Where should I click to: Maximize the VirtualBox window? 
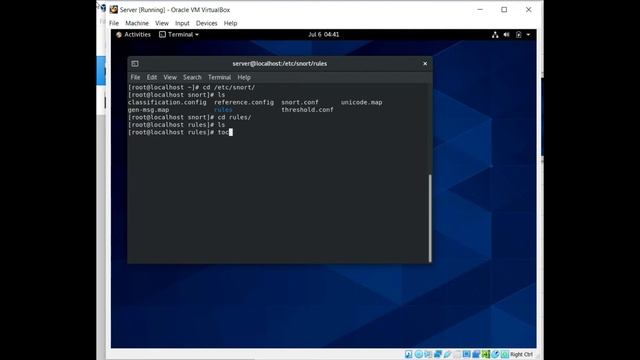504,9
